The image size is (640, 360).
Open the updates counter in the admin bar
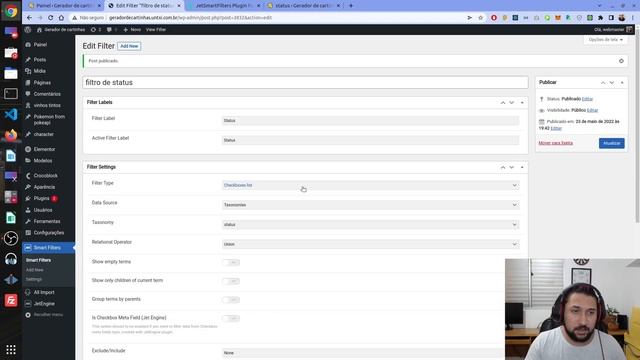click(x=96, y=29)
